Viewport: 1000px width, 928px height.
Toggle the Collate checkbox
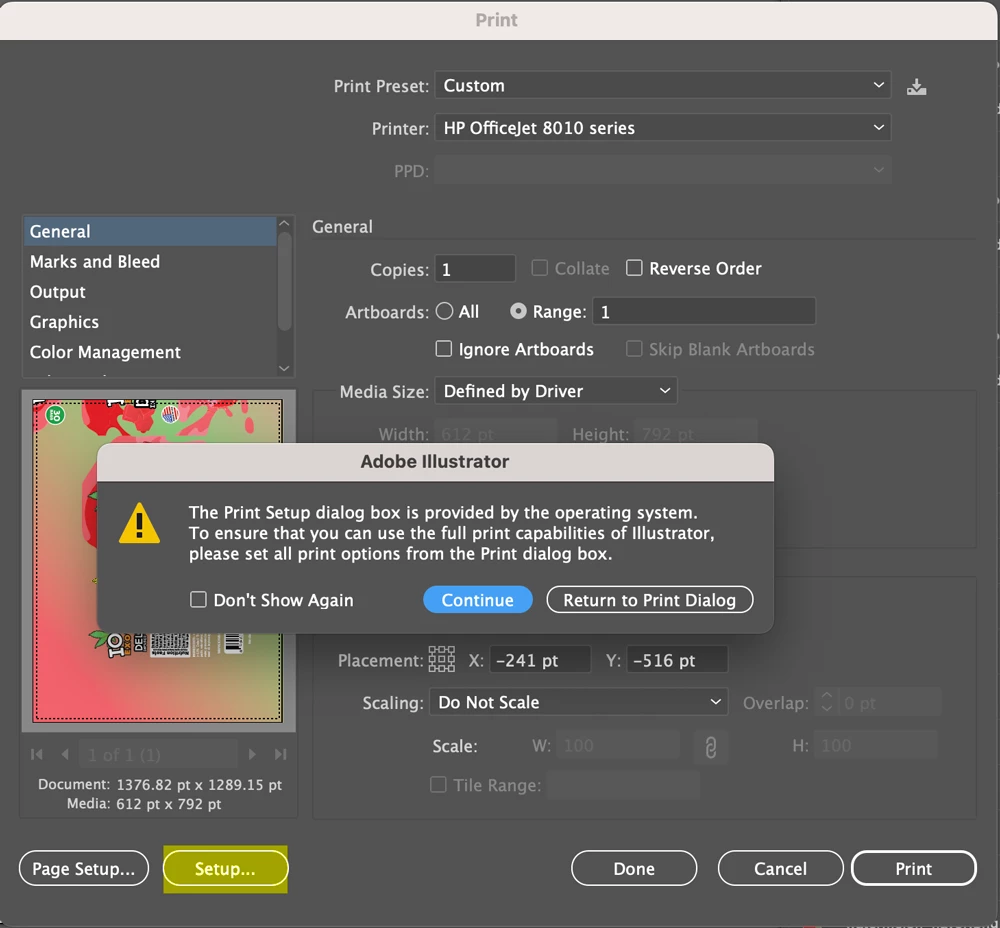[540, 268]
